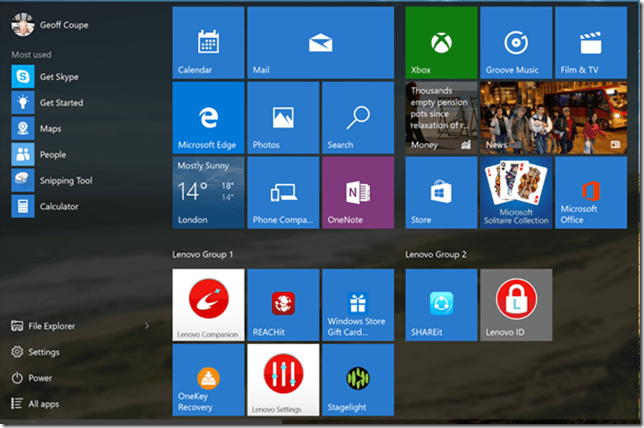Launch the Store tile
The image size is (644, 428).
[x=441, y=192]
